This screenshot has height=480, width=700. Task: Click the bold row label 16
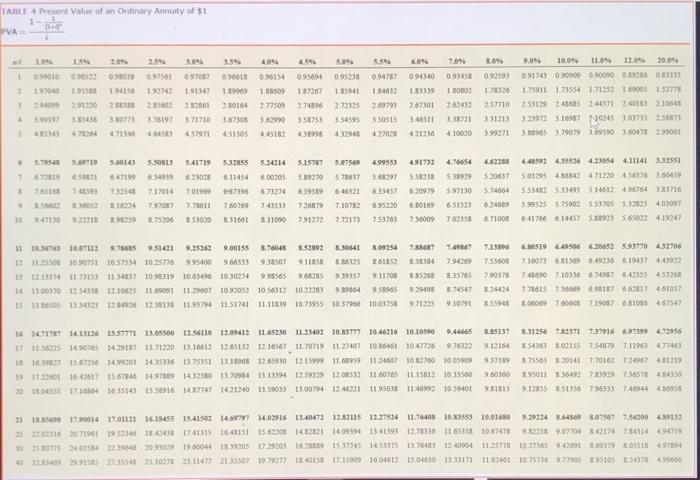[19, 334]
